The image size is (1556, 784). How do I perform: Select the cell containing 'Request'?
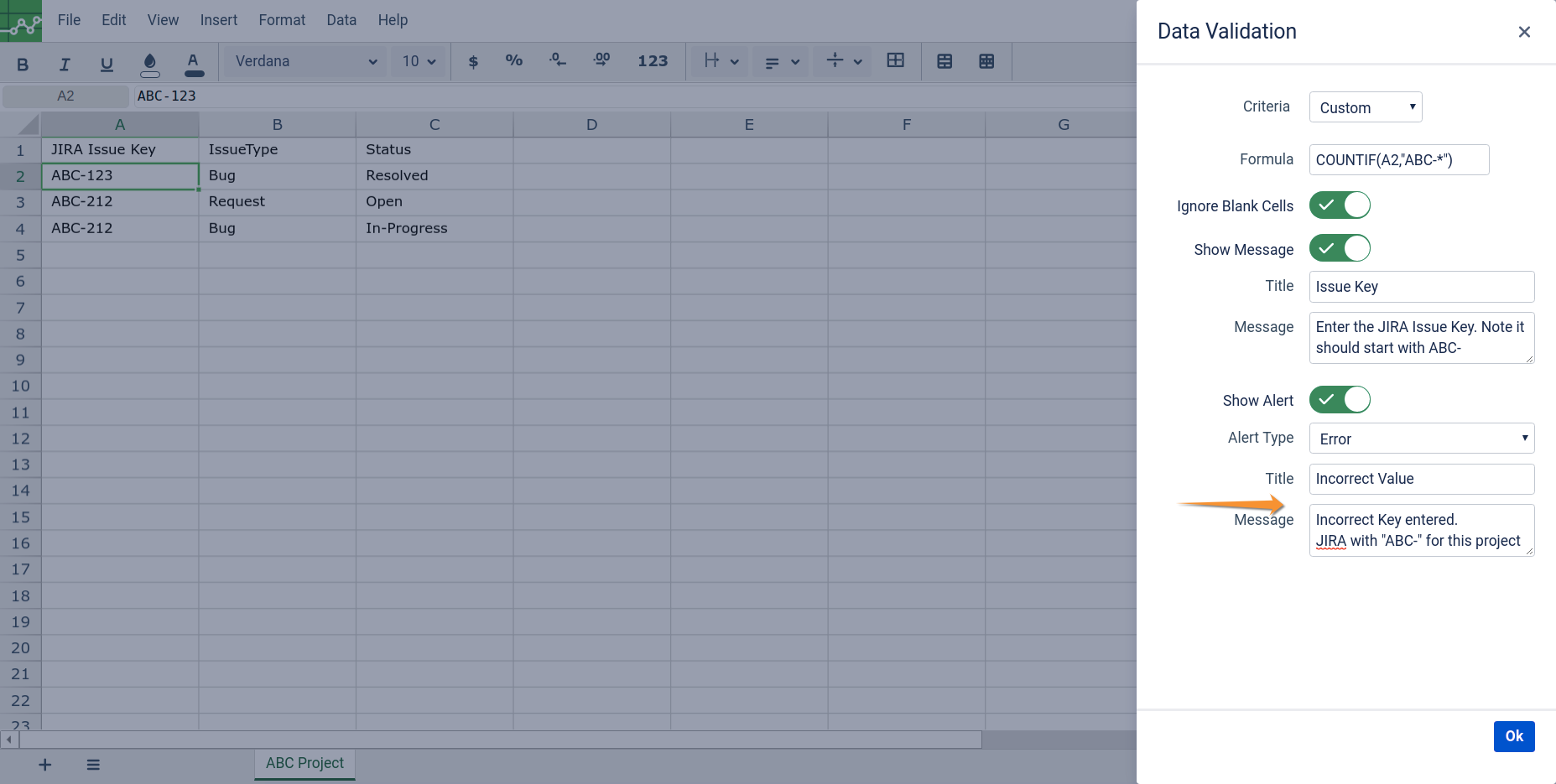tap(278, 202)
